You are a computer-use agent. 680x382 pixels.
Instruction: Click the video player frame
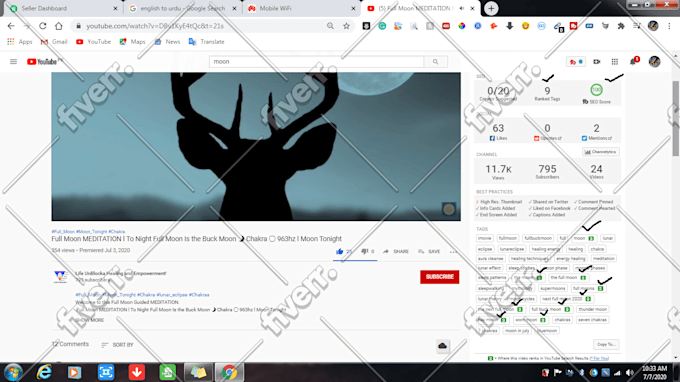click(256, 147)
